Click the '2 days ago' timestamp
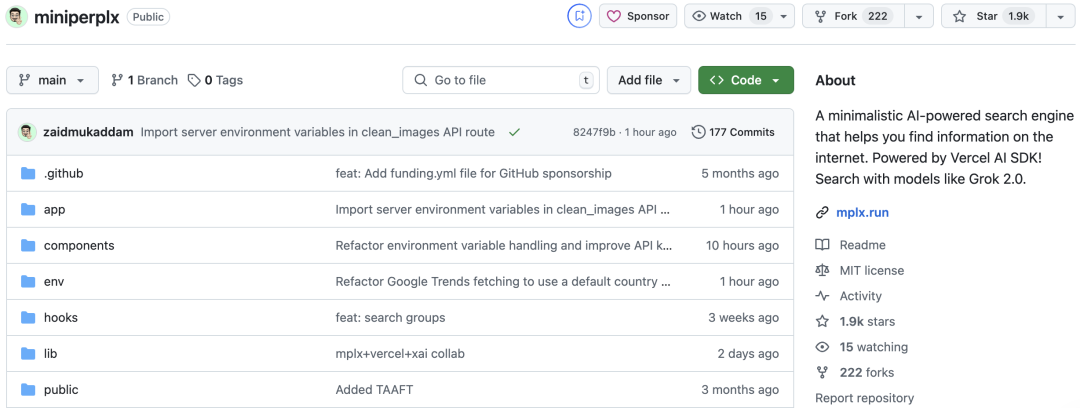The height and width of the screenshot is (408, 1080). tap(748, 354)
